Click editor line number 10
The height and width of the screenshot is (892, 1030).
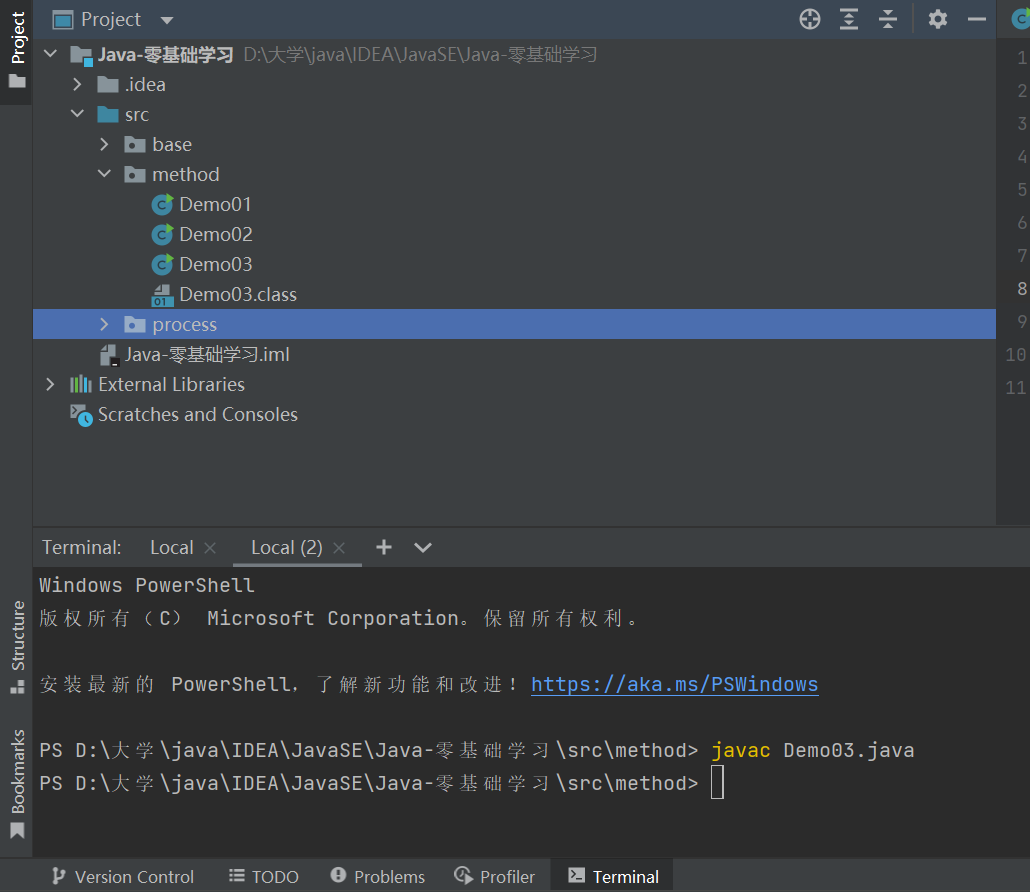pyautogui.click(x=1016, y=355)
